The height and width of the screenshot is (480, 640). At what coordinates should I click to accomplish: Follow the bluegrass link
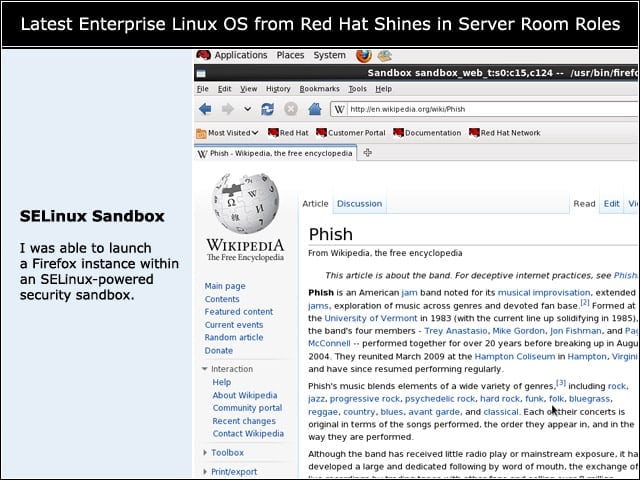click(589, 399)
